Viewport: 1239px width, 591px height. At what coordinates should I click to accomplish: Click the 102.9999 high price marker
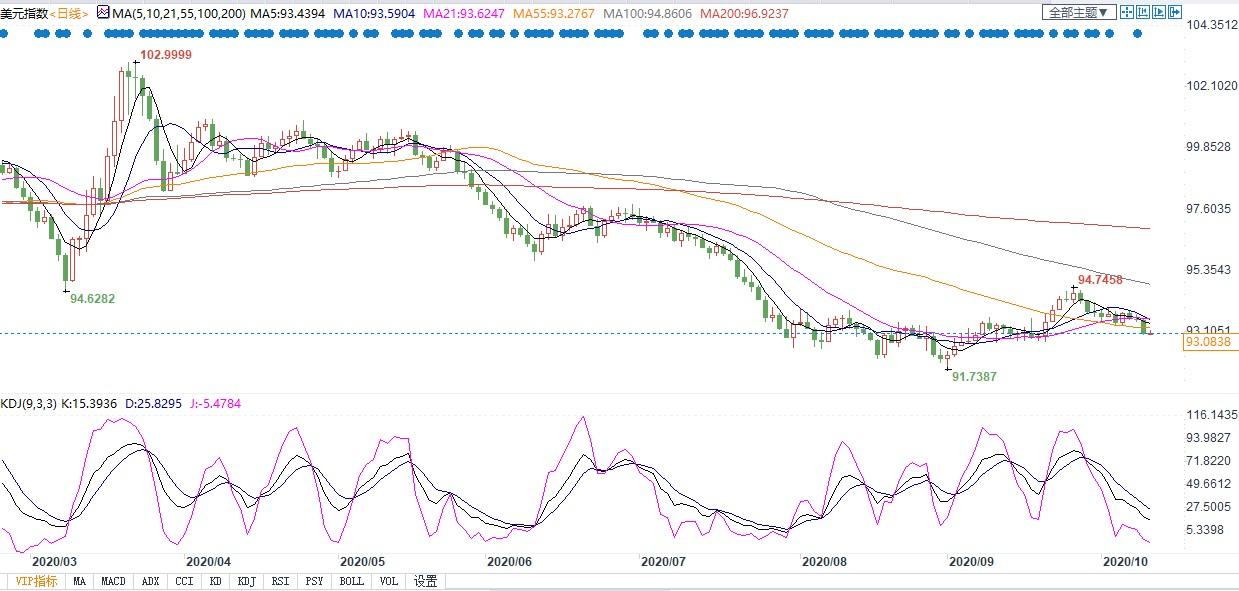point(165,54)
